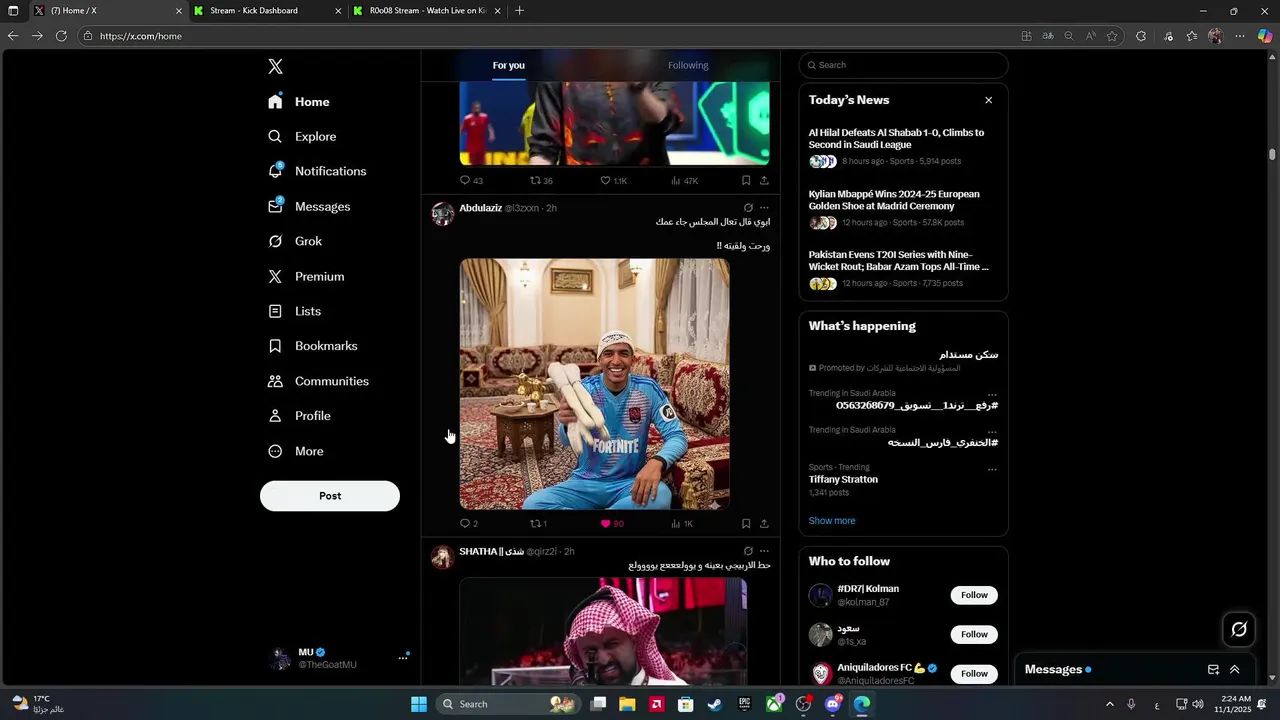
Task: Expand the More menu in sidebar
Action: [296, 451]
